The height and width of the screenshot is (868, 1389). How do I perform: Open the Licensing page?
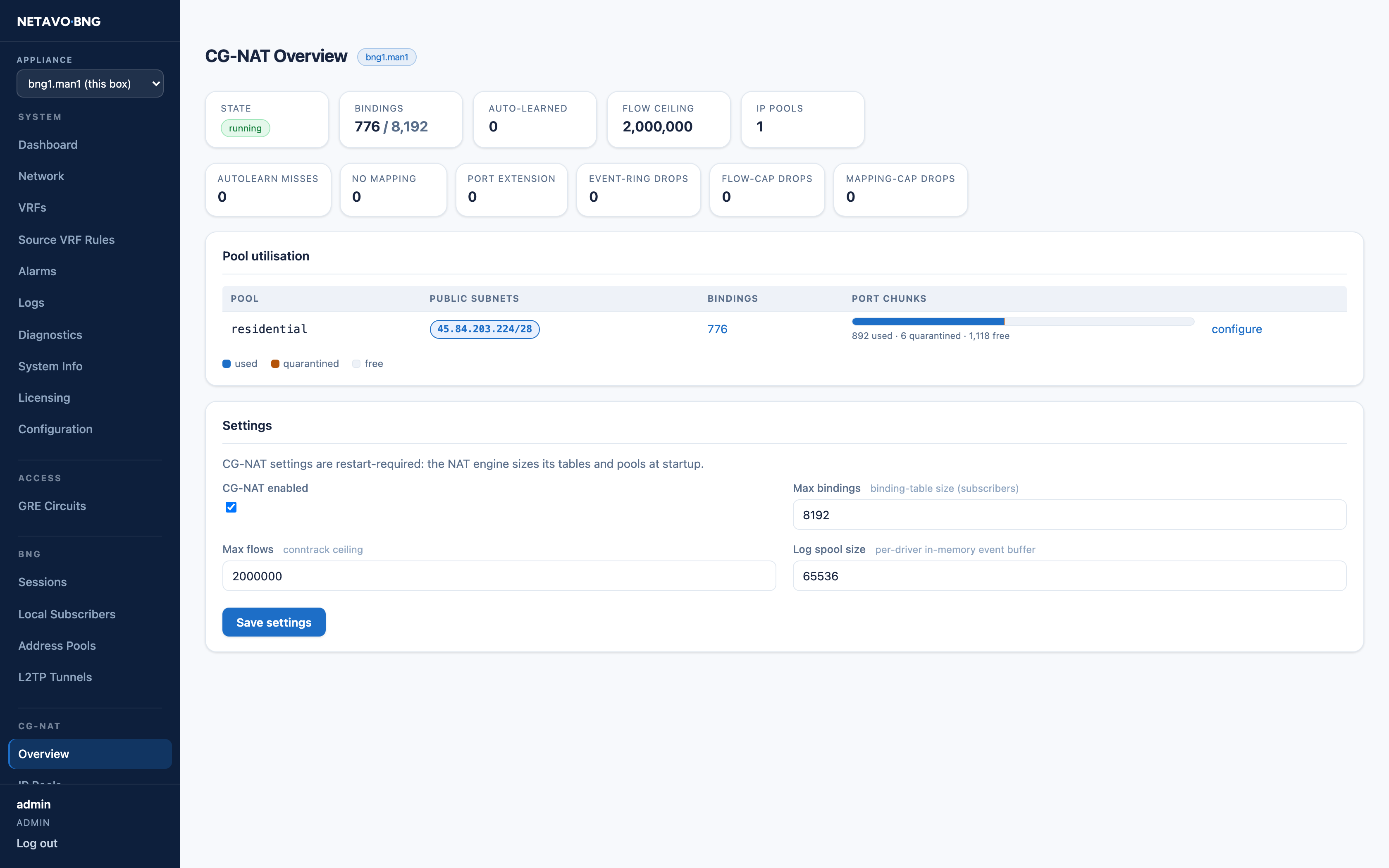44,398
